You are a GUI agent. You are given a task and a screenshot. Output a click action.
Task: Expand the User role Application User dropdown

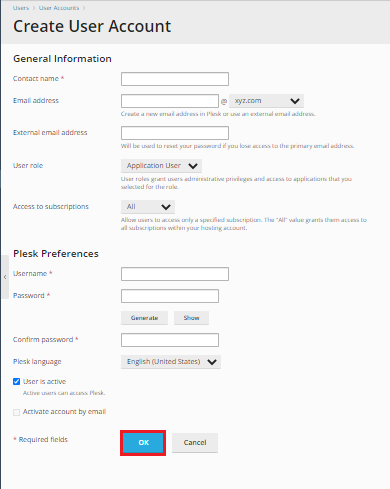tap(161, 166)
